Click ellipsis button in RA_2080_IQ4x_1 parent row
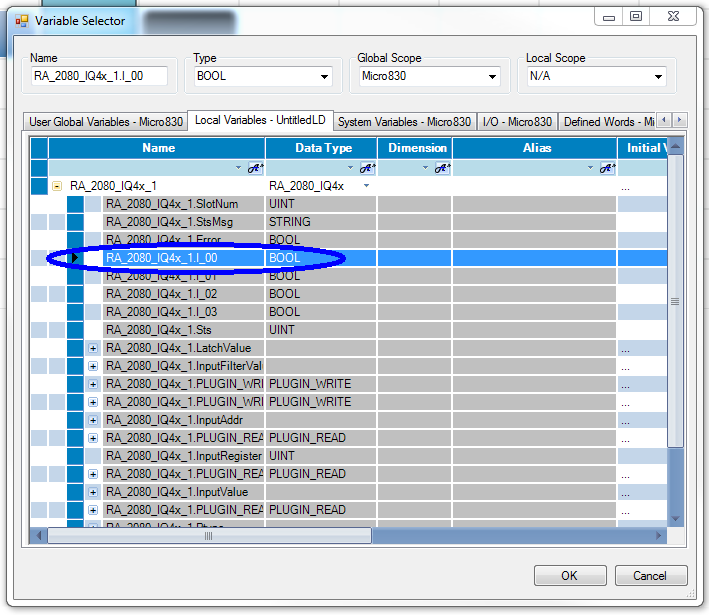Image resolution: width=709 pixels, height=615 pixels. click(x=626, y=186)
